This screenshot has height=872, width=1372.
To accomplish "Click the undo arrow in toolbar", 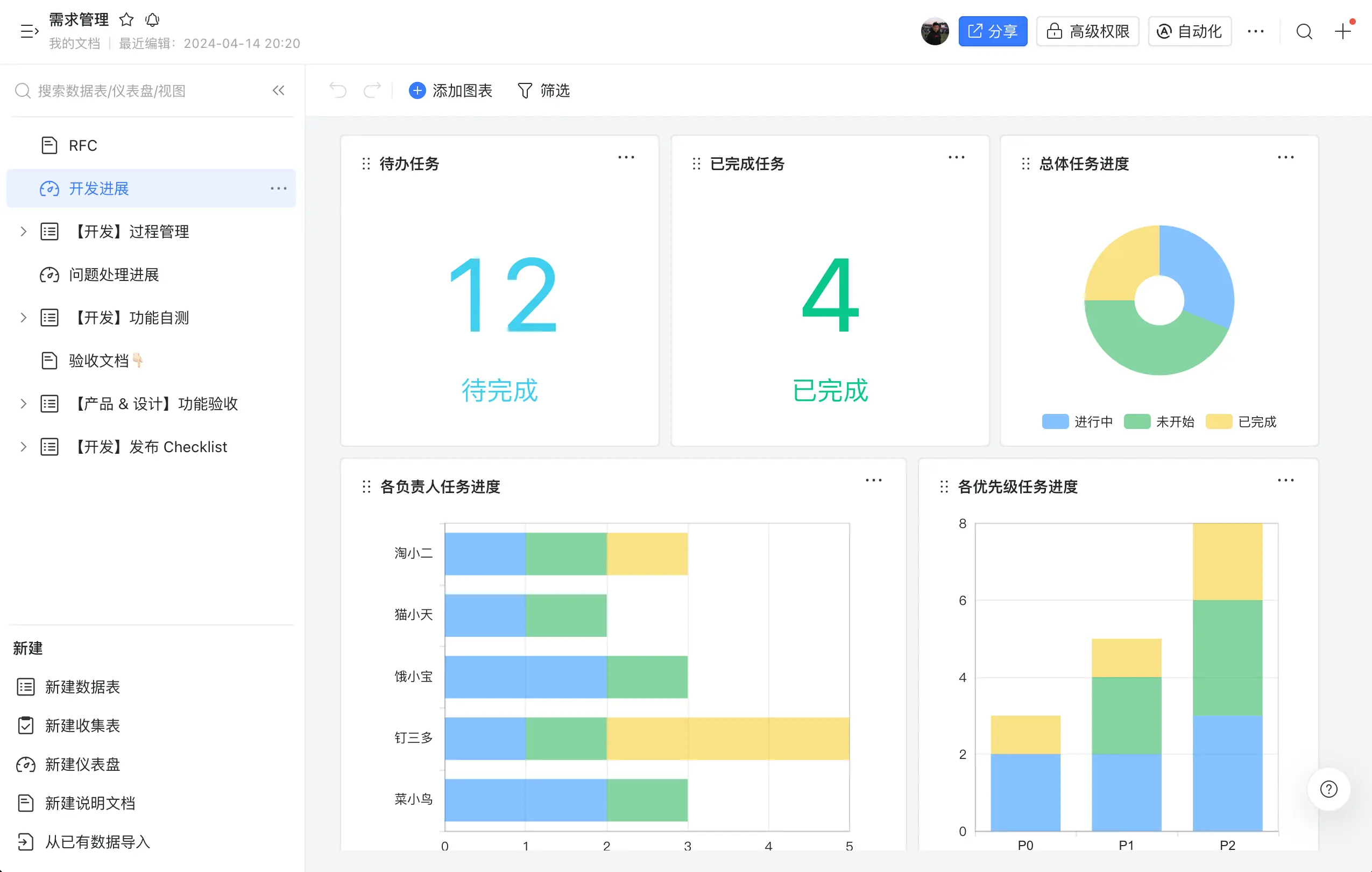I will [x=338, y=90].
